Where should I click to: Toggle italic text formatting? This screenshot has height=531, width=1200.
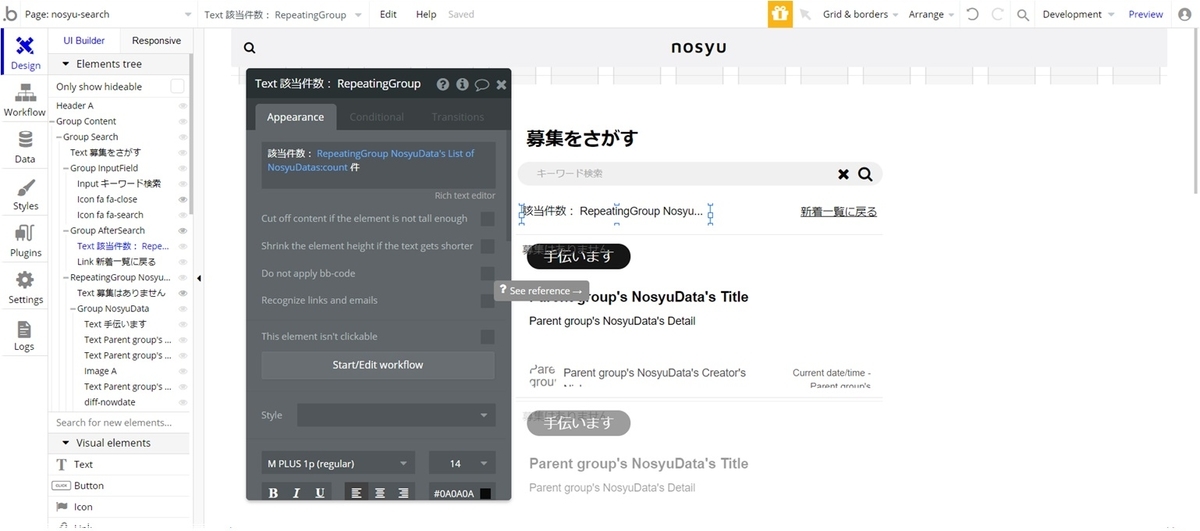pyautogui.click(x=297, y=493)
